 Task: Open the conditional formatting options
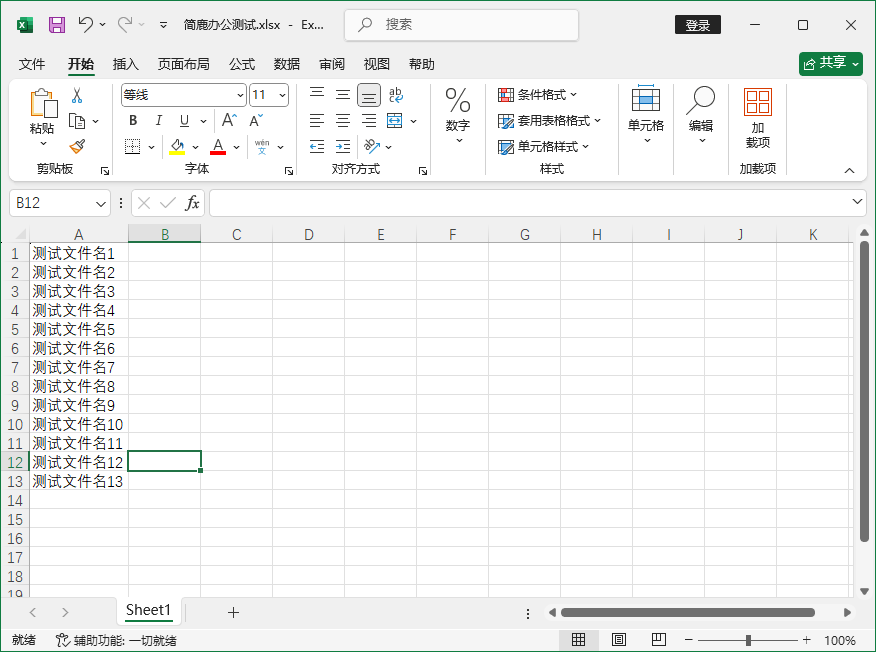pyautogui.click(x=539, y=94)
